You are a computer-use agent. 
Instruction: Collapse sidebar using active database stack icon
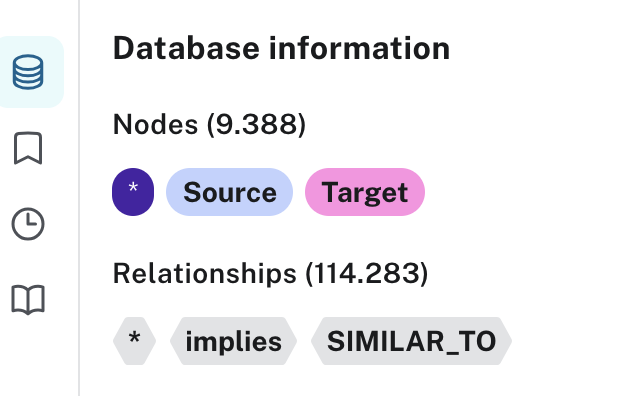(x=28, y=72)
